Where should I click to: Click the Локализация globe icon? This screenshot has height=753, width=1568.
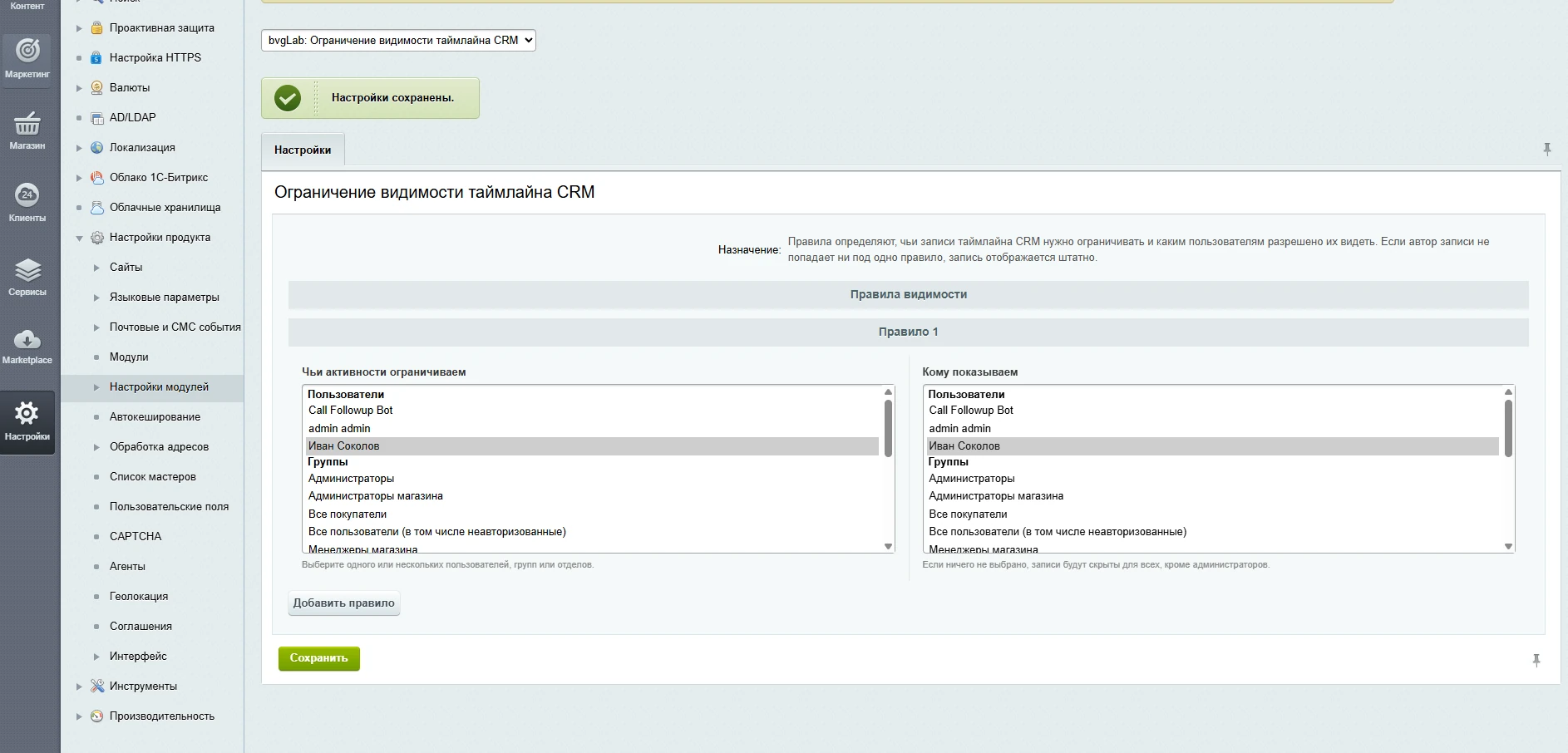96,147
